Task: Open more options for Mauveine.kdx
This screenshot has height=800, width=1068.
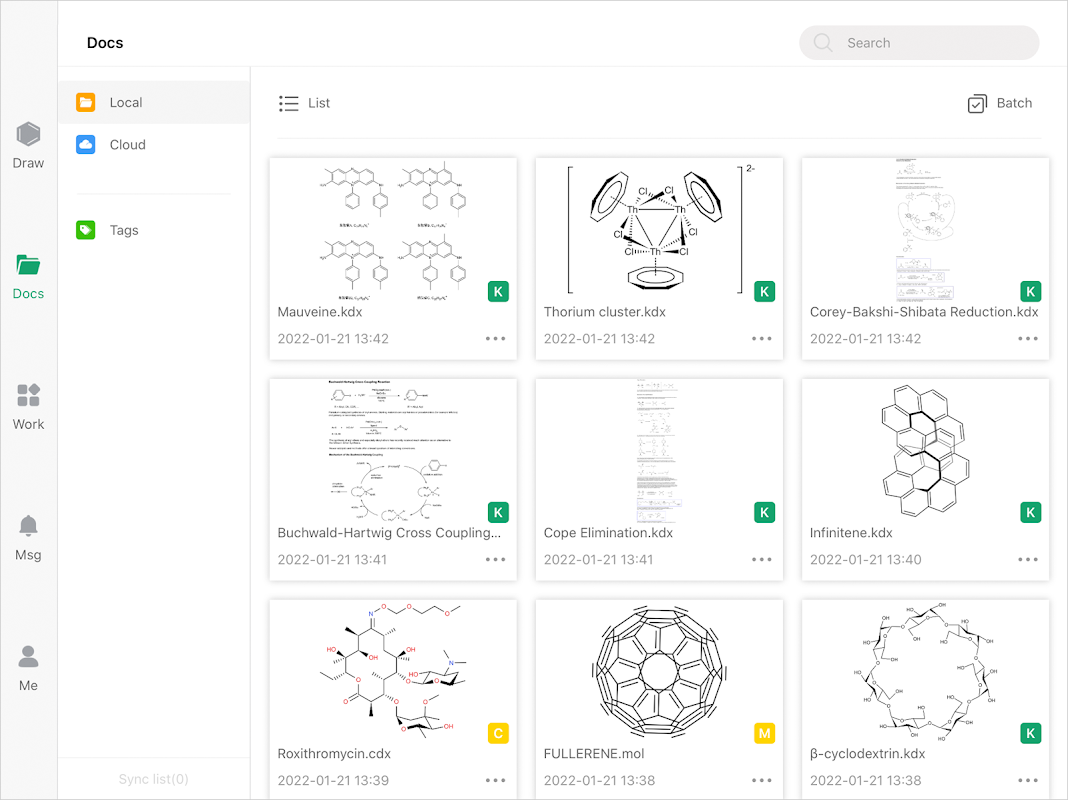Action: coord(496,339)
